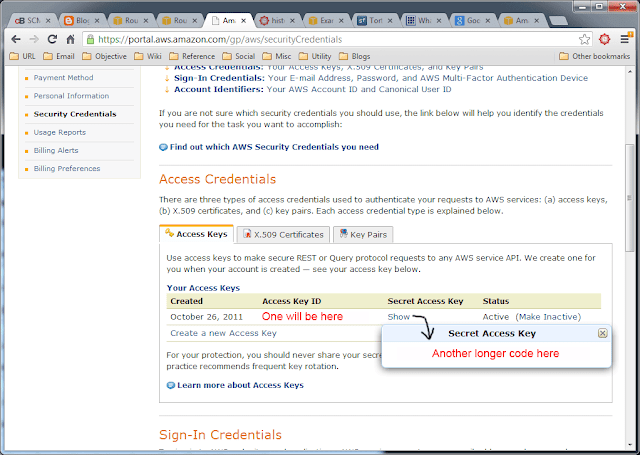Switch to the Tort browser tab

tap(373, 20)
